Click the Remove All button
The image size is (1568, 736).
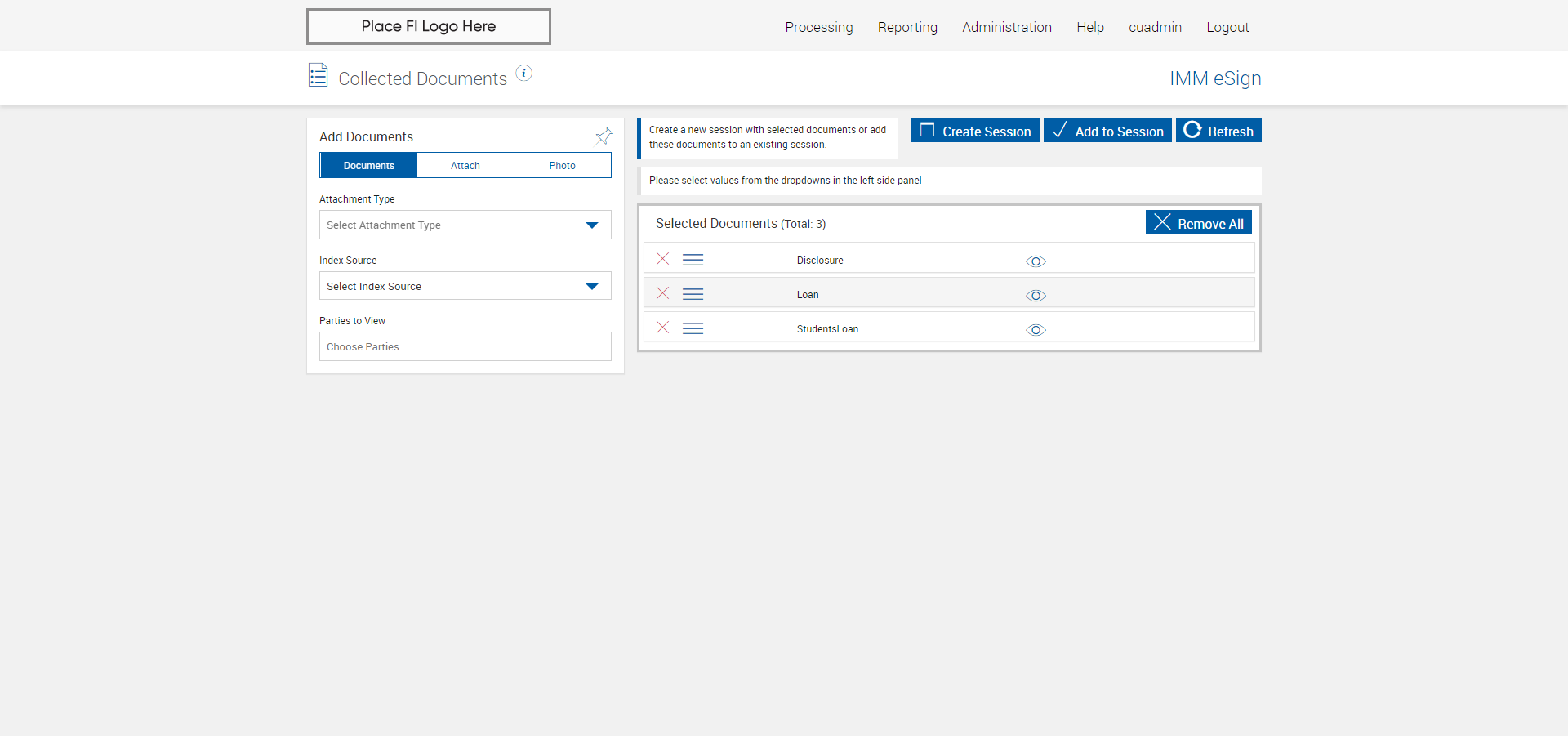1198,223
